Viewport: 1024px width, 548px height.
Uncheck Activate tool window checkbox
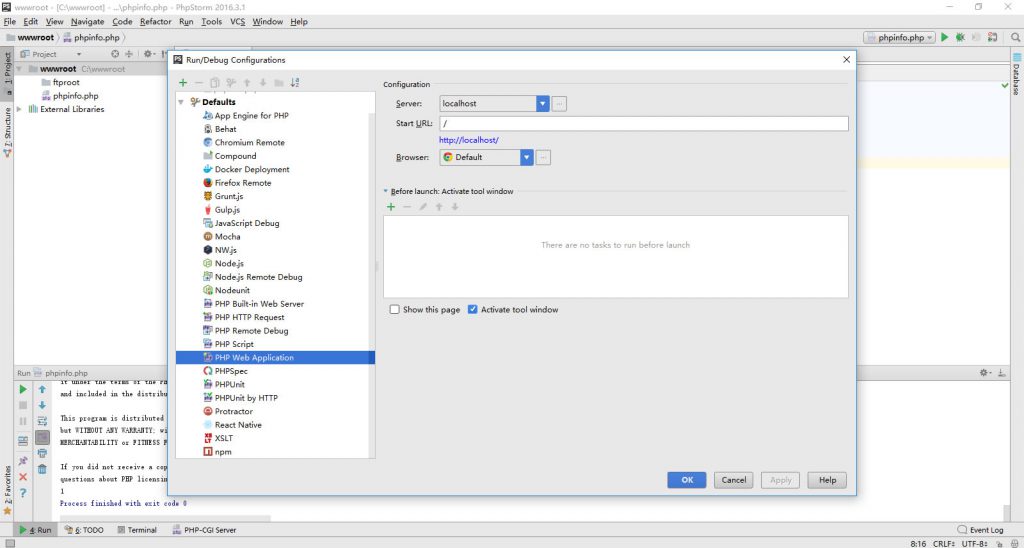[473, 310]
